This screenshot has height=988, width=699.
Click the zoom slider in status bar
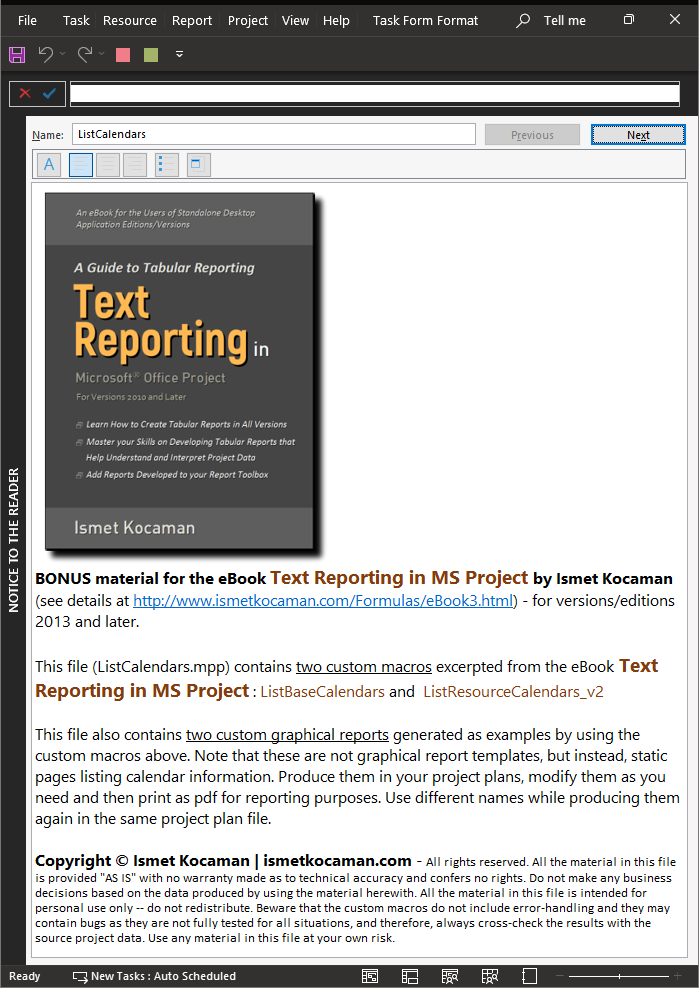618,976
